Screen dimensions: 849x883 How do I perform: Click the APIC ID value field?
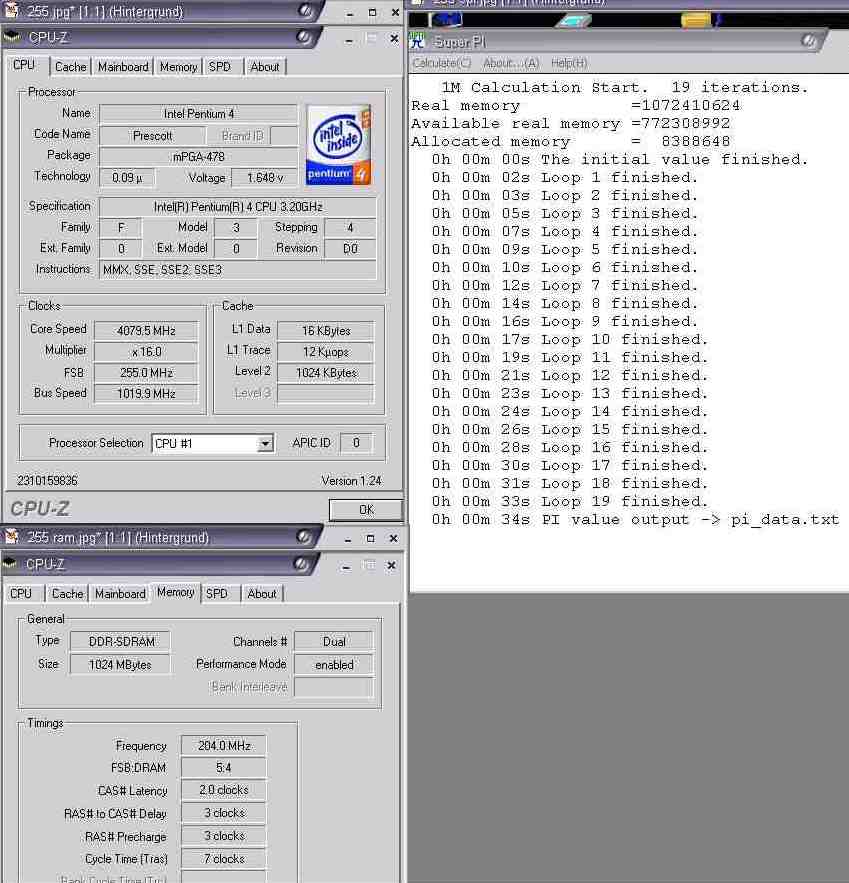[356, 443]
